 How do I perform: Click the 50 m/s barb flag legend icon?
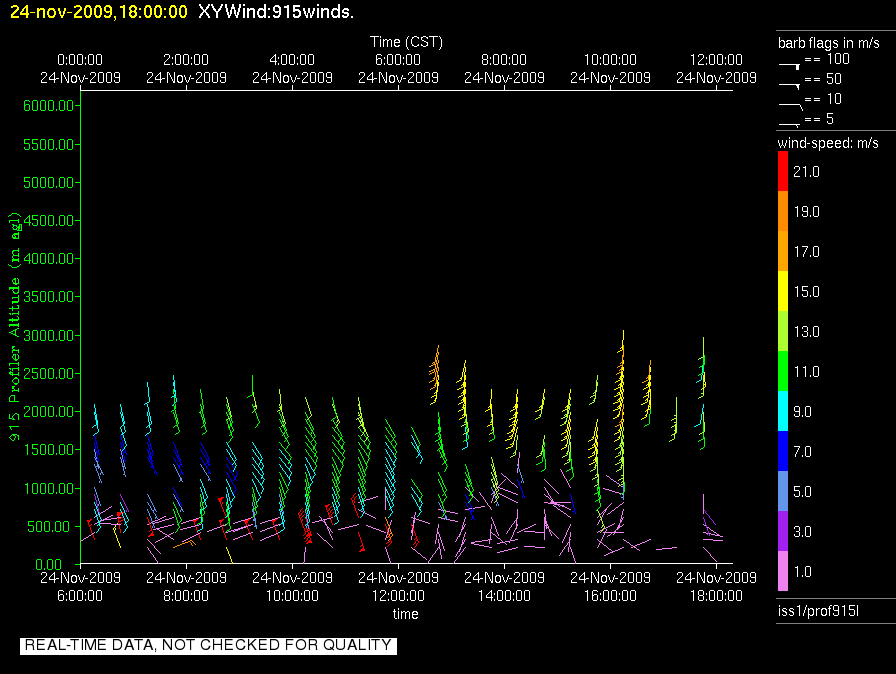pos(790,81)
